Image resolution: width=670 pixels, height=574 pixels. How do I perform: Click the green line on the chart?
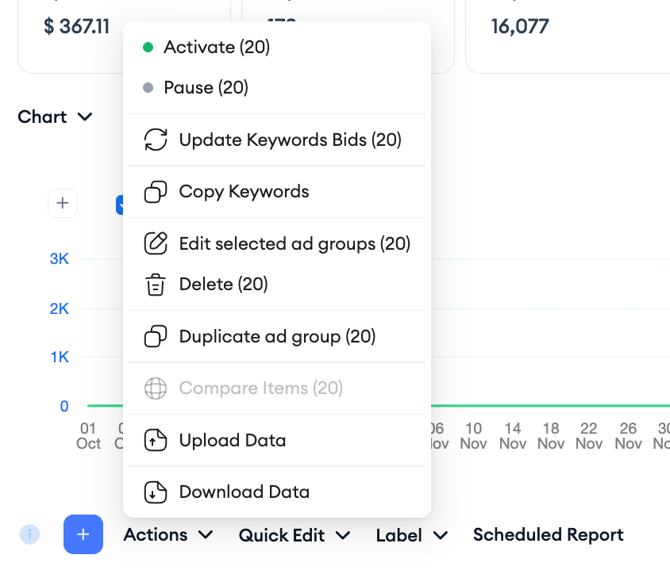point(550,406)
